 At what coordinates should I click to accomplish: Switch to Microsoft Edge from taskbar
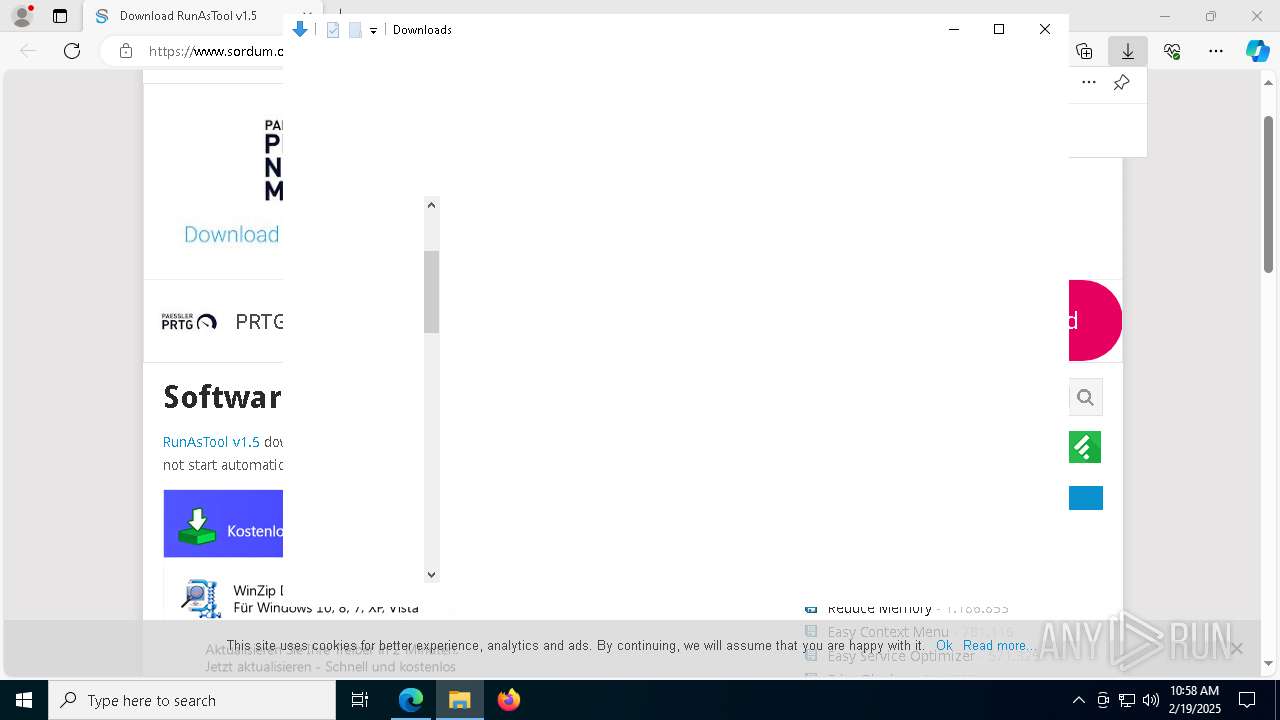(411, 700)
